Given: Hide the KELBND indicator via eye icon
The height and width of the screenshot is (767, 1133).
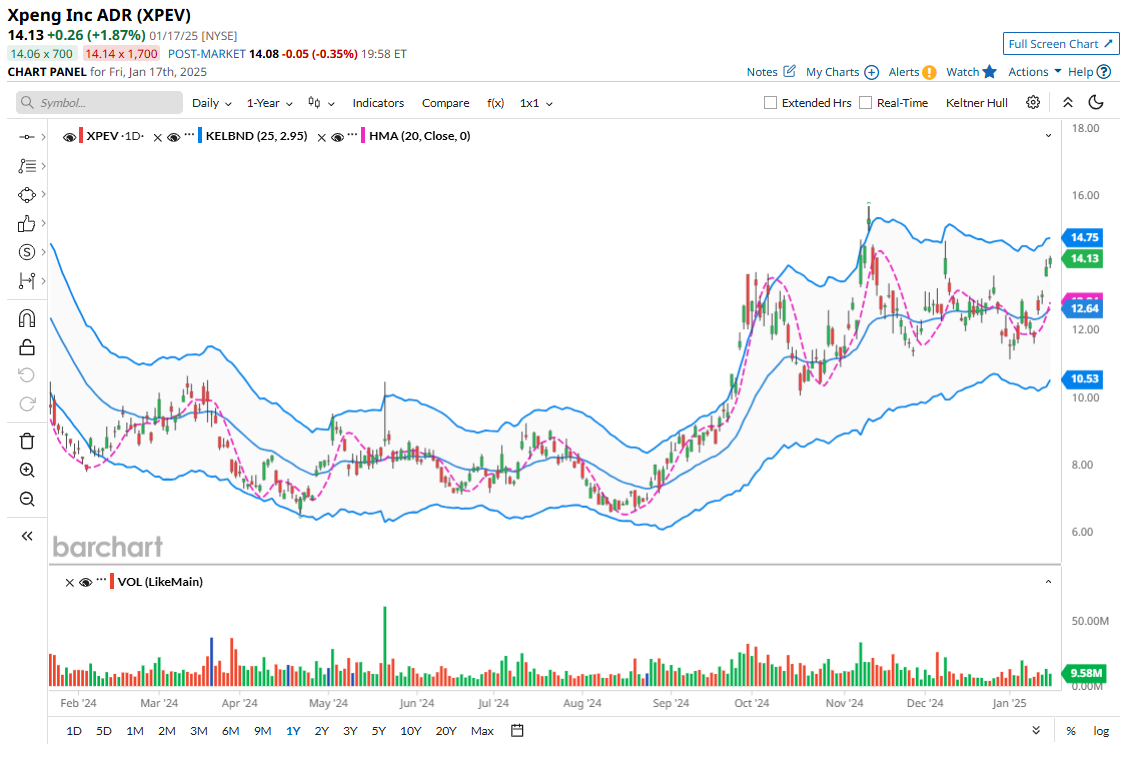Looking at the screenshot, I should (173, 137).
